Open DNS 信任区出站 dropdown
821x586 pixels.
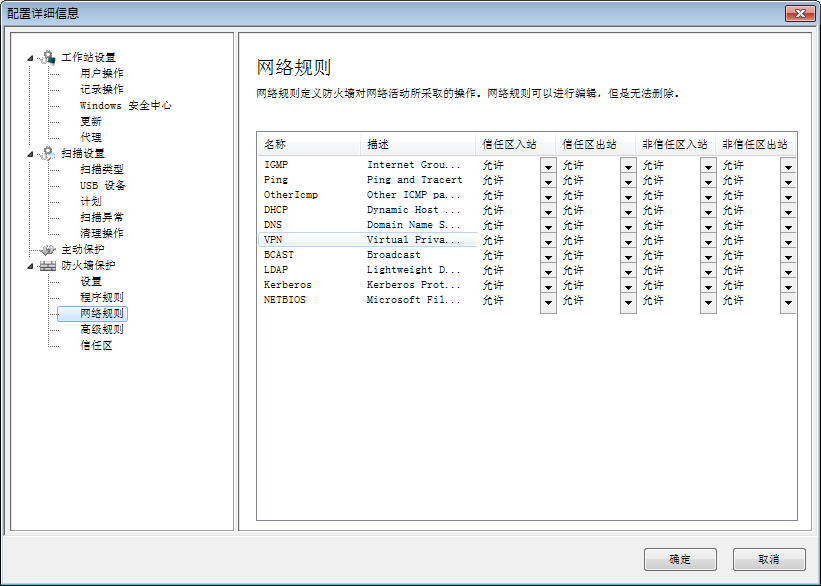pos(628,226)
